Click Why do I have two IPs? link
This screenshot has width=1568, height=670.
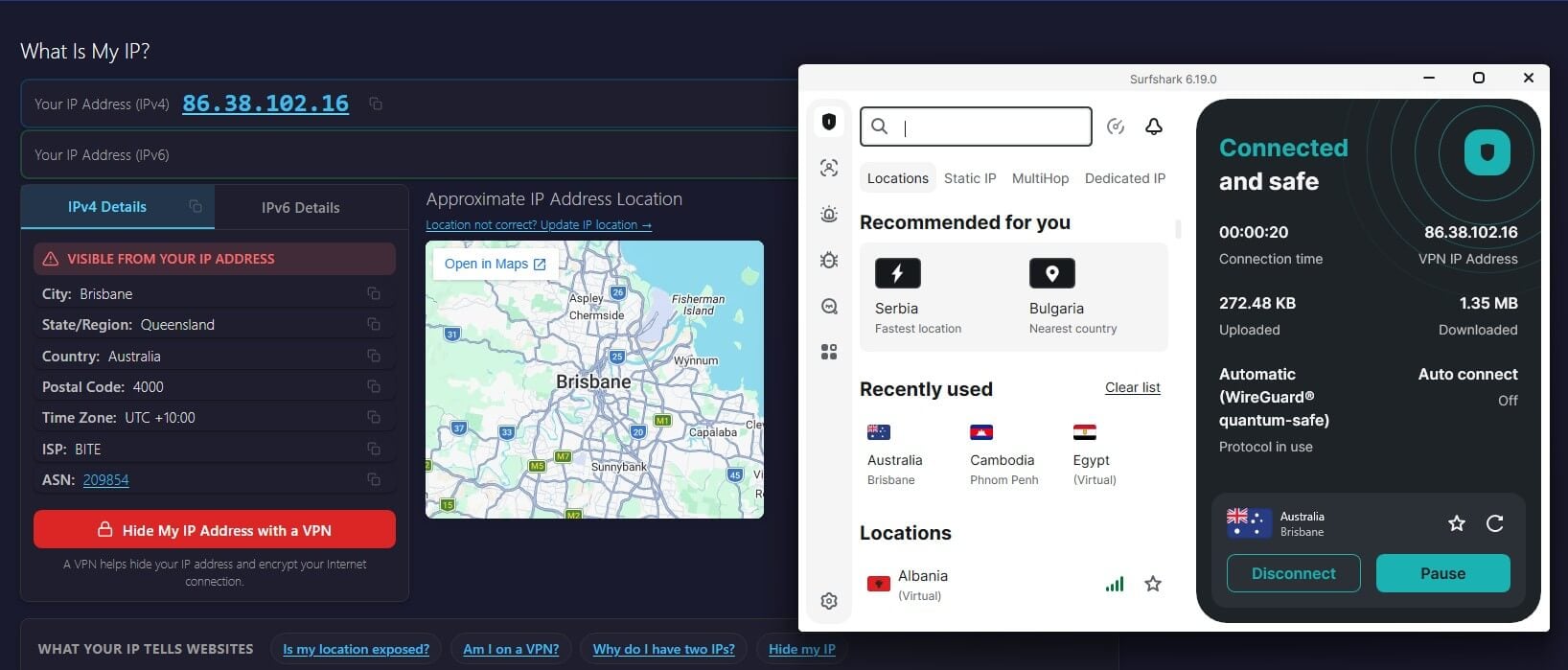tap(664, 649)
